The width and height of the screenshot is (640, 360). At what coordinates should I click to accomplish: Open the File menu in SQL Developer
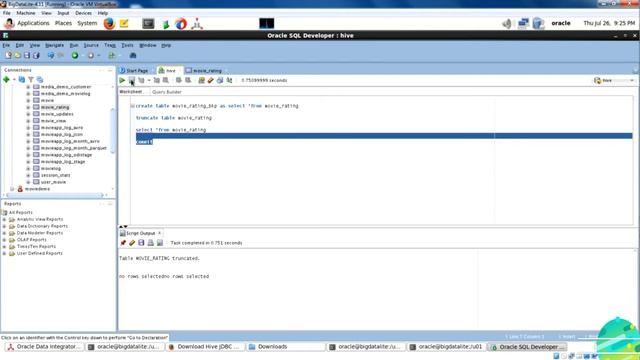point(6,45)
